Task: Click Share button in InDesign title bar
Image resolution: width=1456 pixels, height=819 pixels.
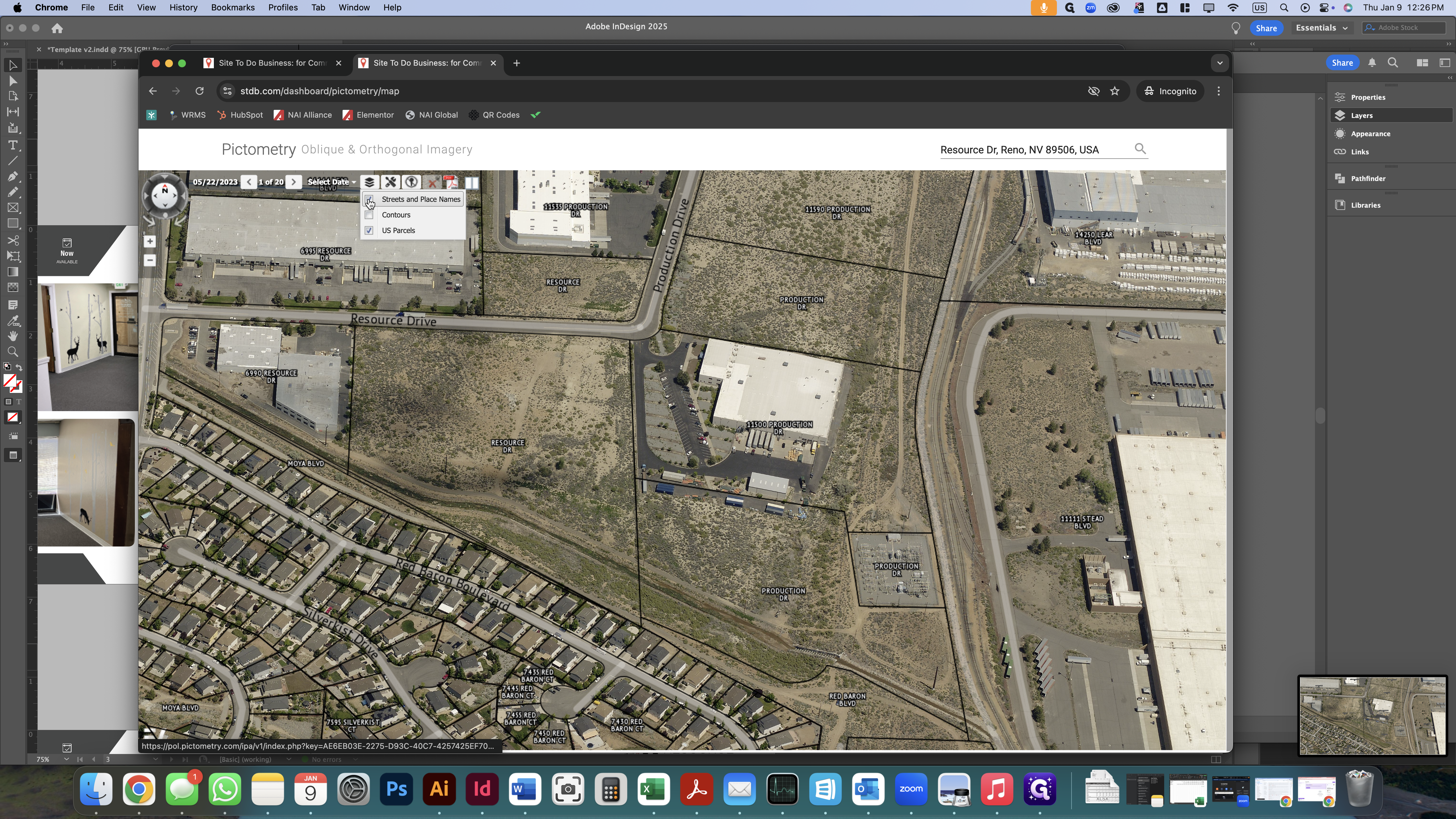Action: 1266,28
